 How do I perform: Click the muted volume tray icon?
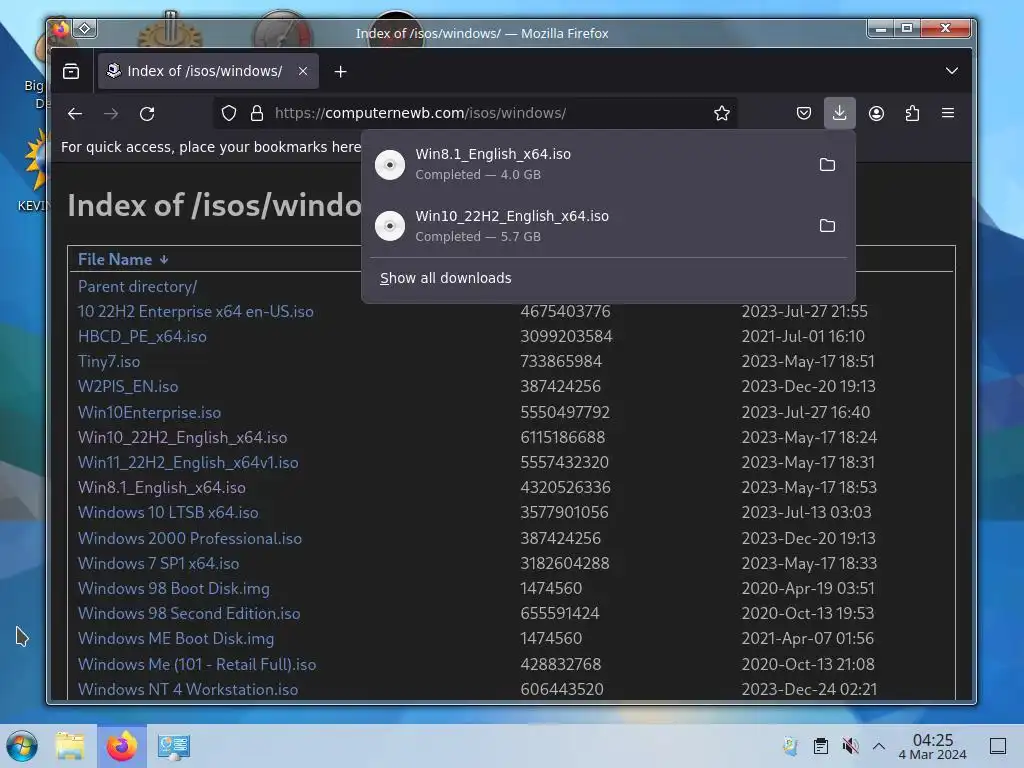click(x=850, y=746)
